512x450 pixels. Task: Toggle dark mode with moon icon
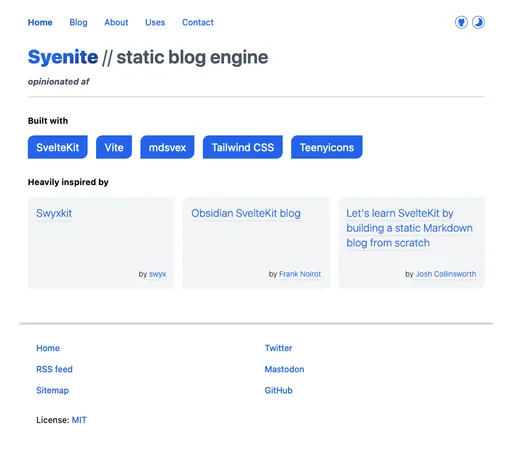[x=478, y=22]
